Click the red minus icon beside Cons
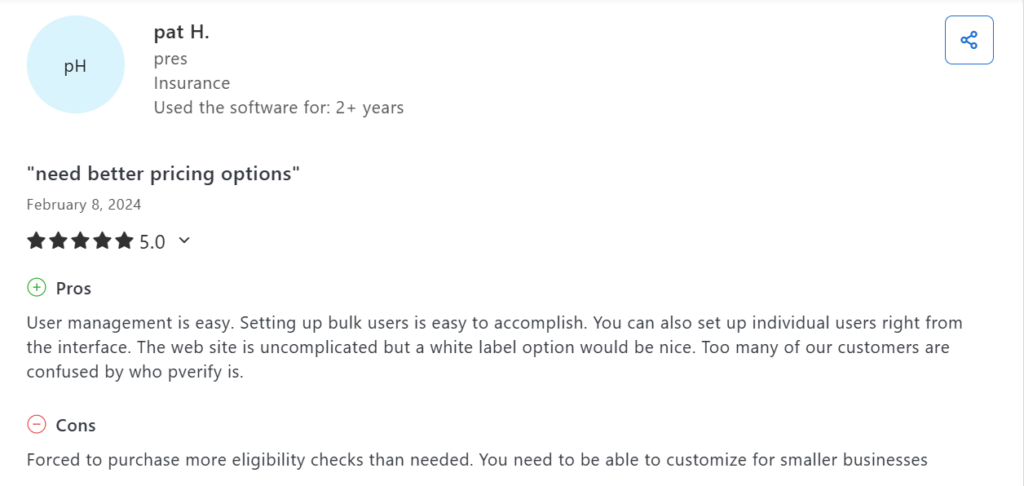This screenshot has width=1024, height=486. tap(37, 425)
